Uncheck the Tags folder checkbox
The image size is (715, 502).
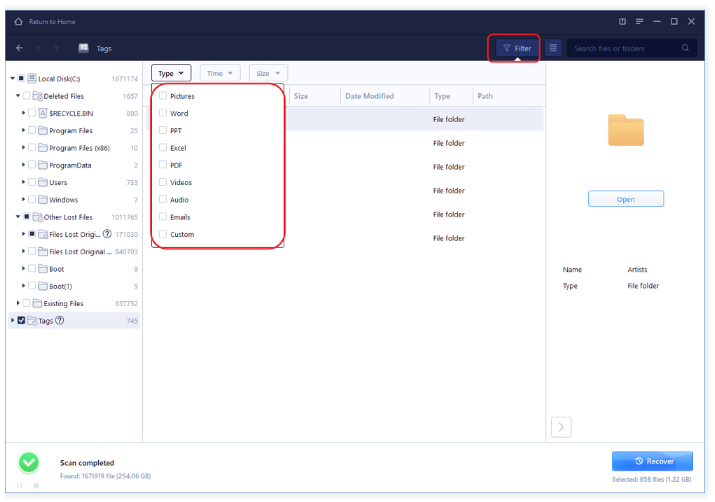point(21,320)
